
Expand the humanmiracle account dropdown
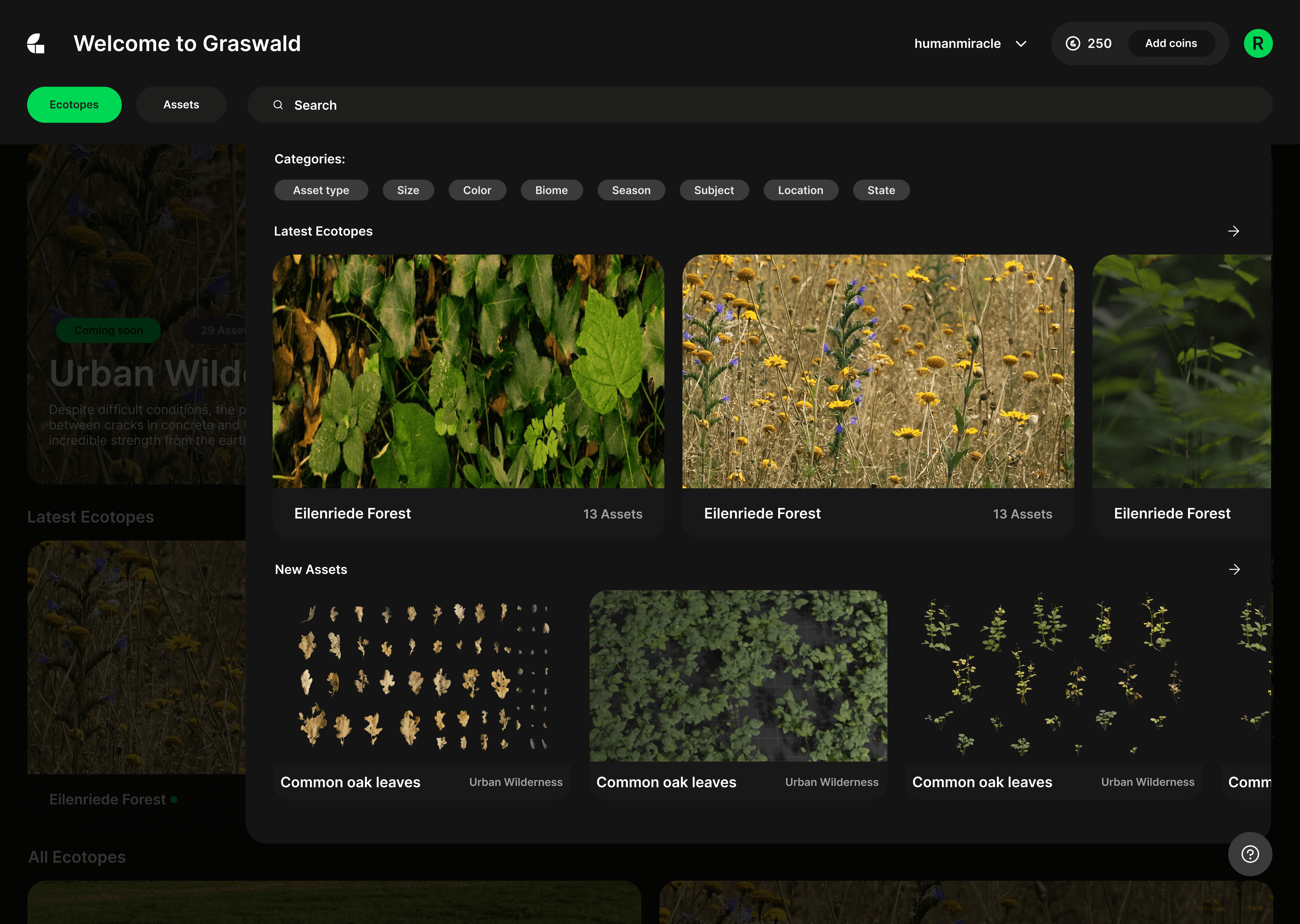(1020, 44)
